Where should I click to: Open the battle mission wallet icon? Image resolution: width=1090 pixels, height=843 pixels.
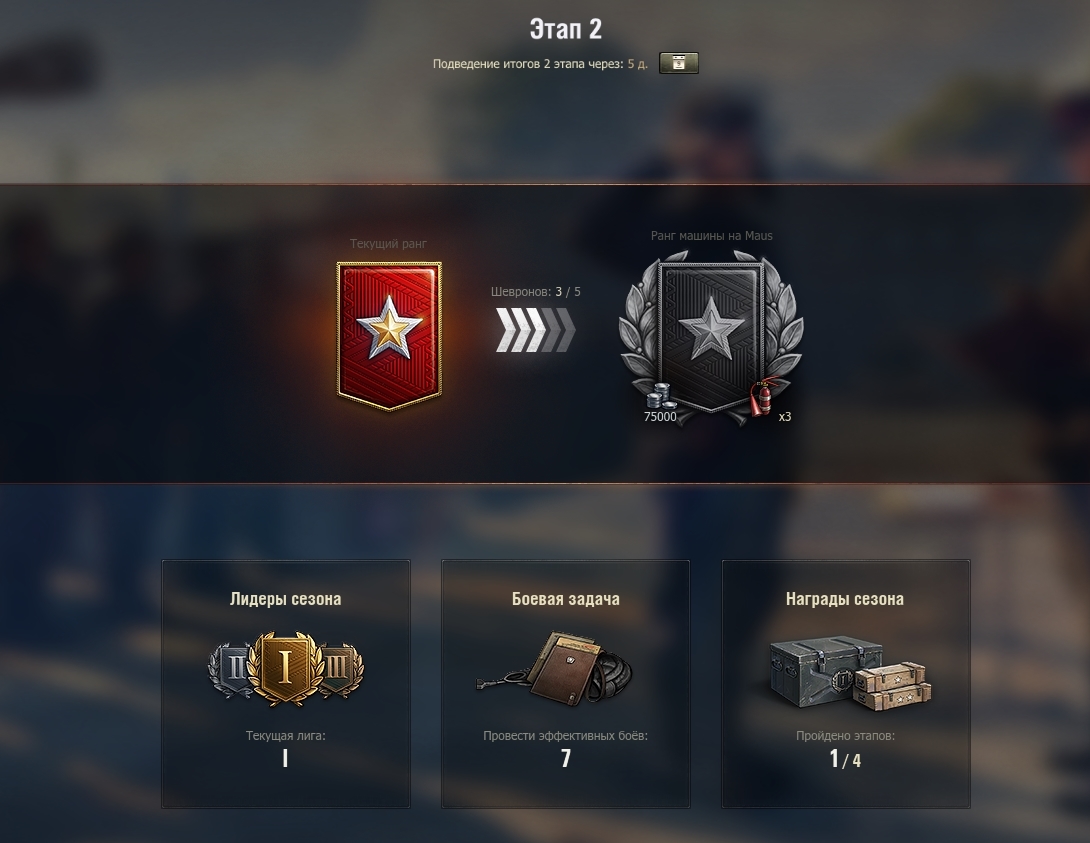[555, 669]
